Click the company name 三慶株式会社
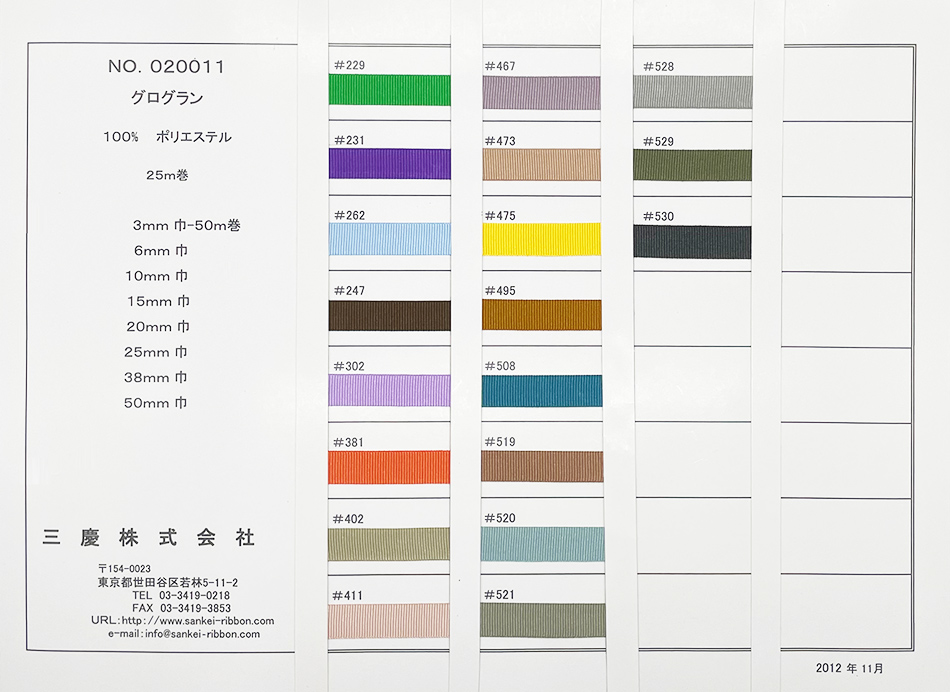 point(149,537)
